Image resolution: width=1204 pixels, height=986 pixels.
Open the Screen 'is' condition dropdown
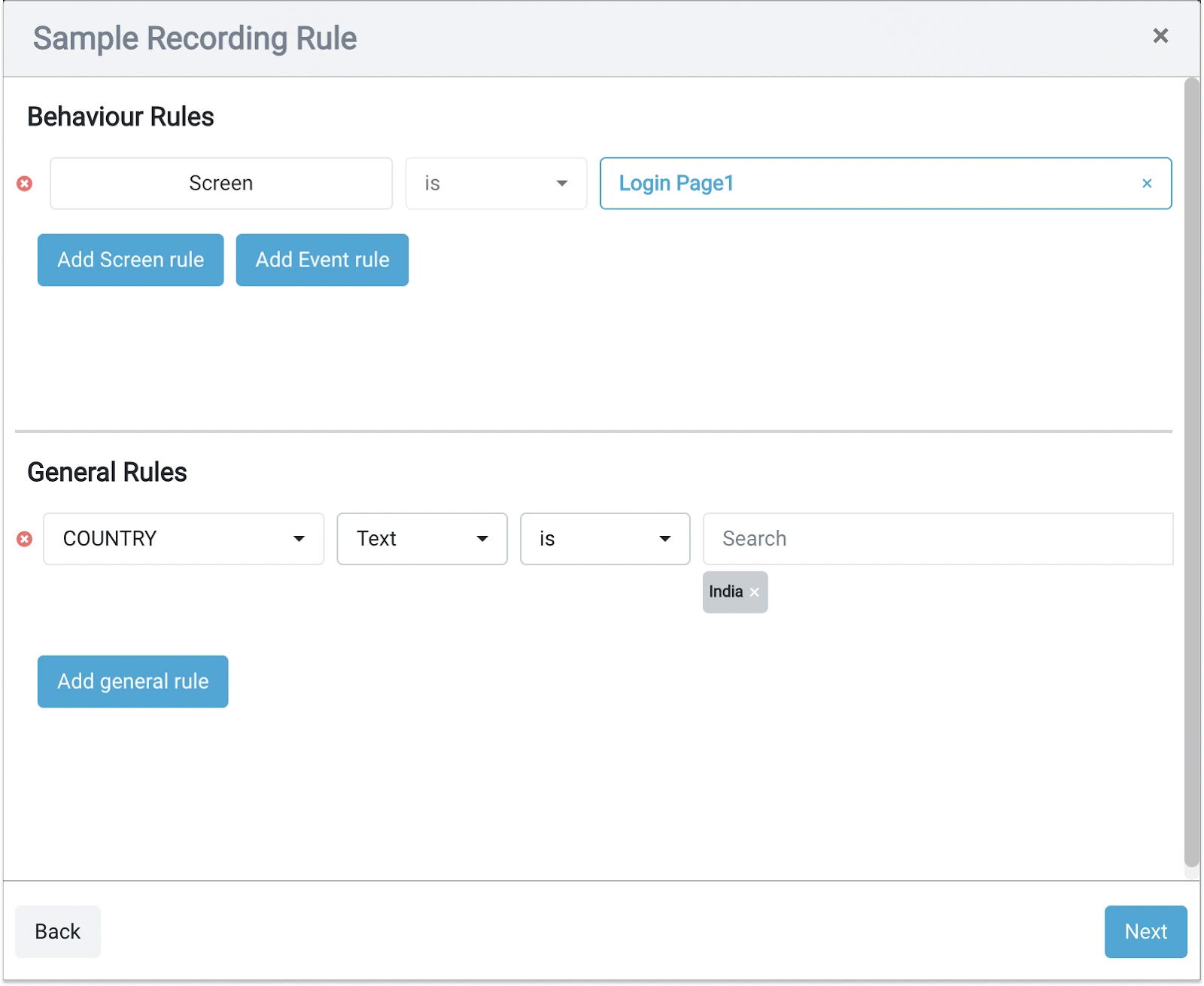(x=496, y=184)
